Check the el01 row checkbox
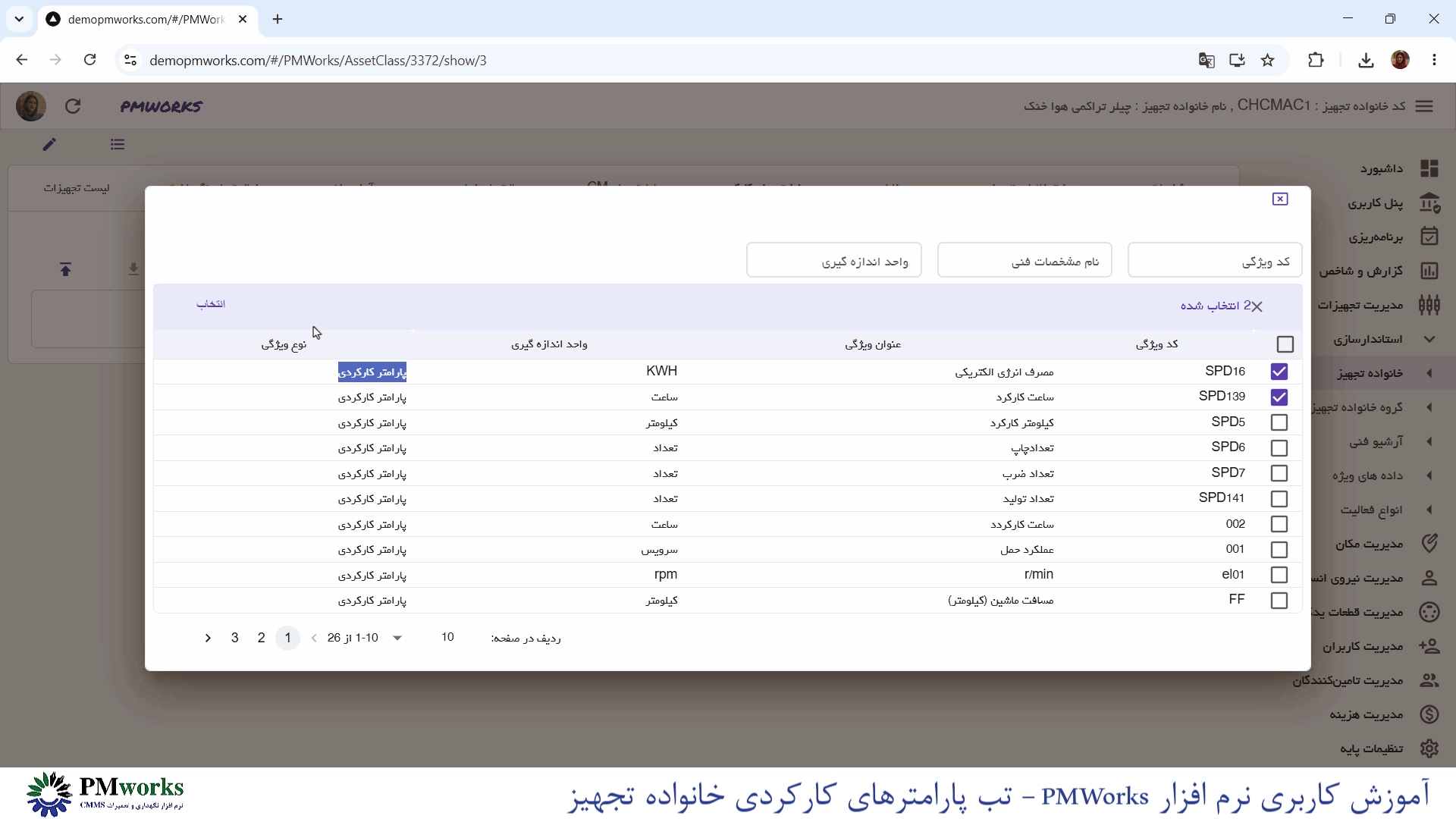 coord(1279,575)
